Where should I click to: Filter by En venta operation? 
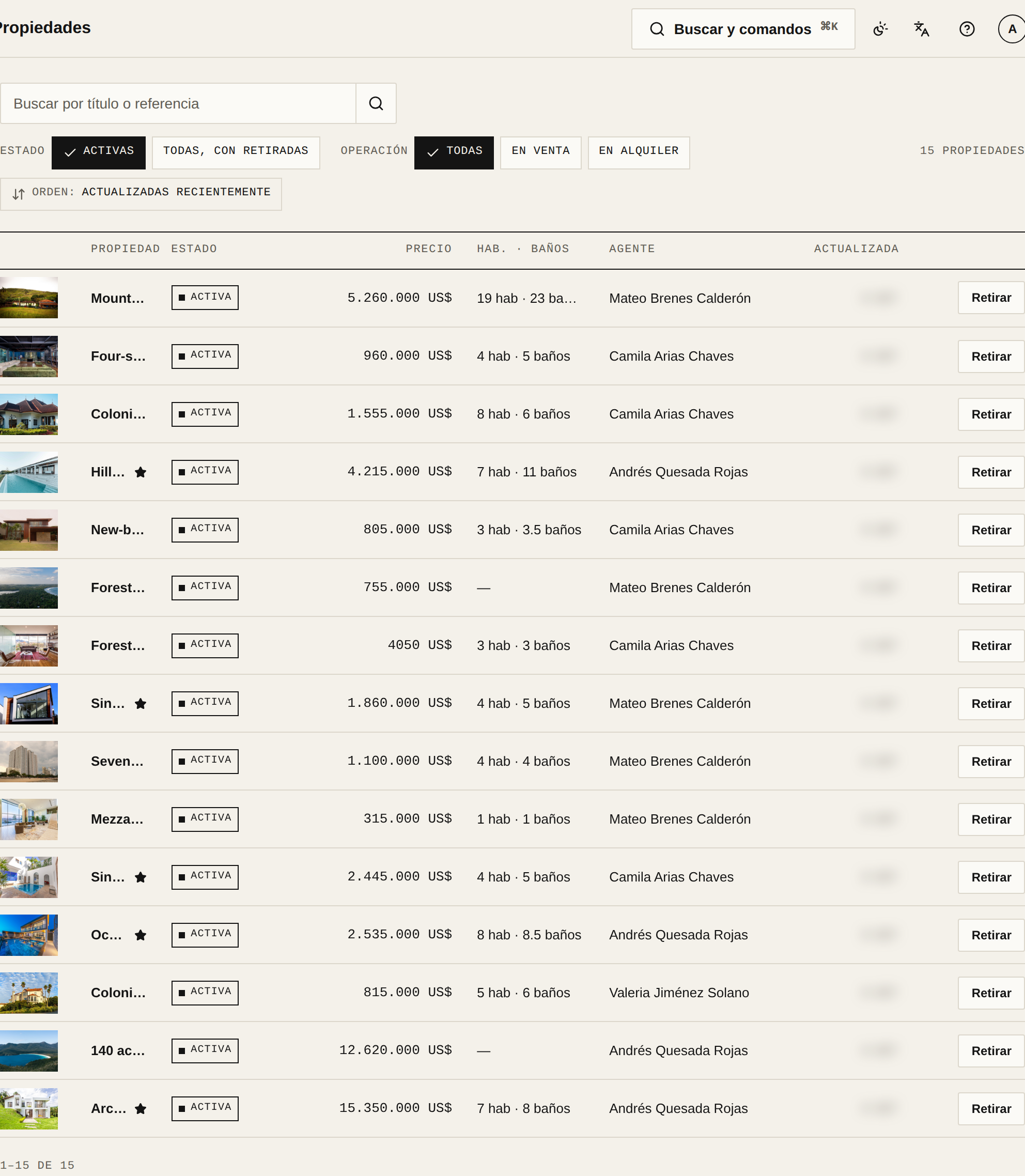[x=540, y=153]
